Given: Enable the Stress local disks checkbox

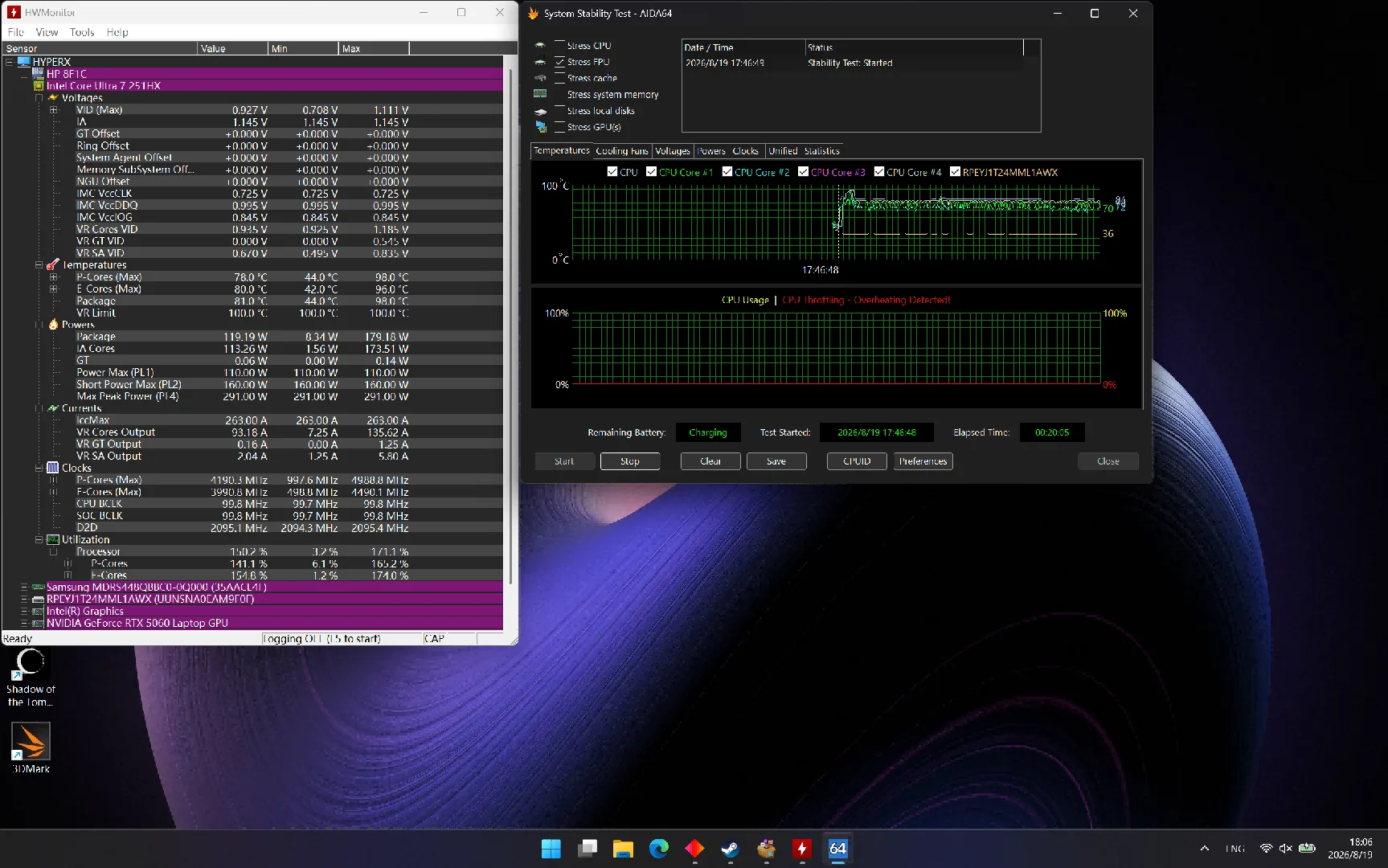Looking at the screenshot, I should pos(560,111).
